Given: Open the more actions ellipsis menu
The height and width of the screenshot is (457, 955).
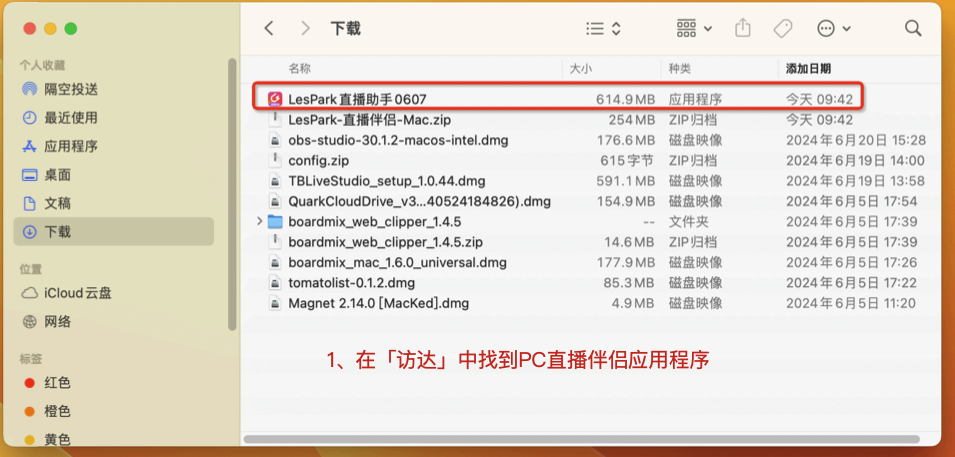Looking at the screenshot, I should point(833,28).
